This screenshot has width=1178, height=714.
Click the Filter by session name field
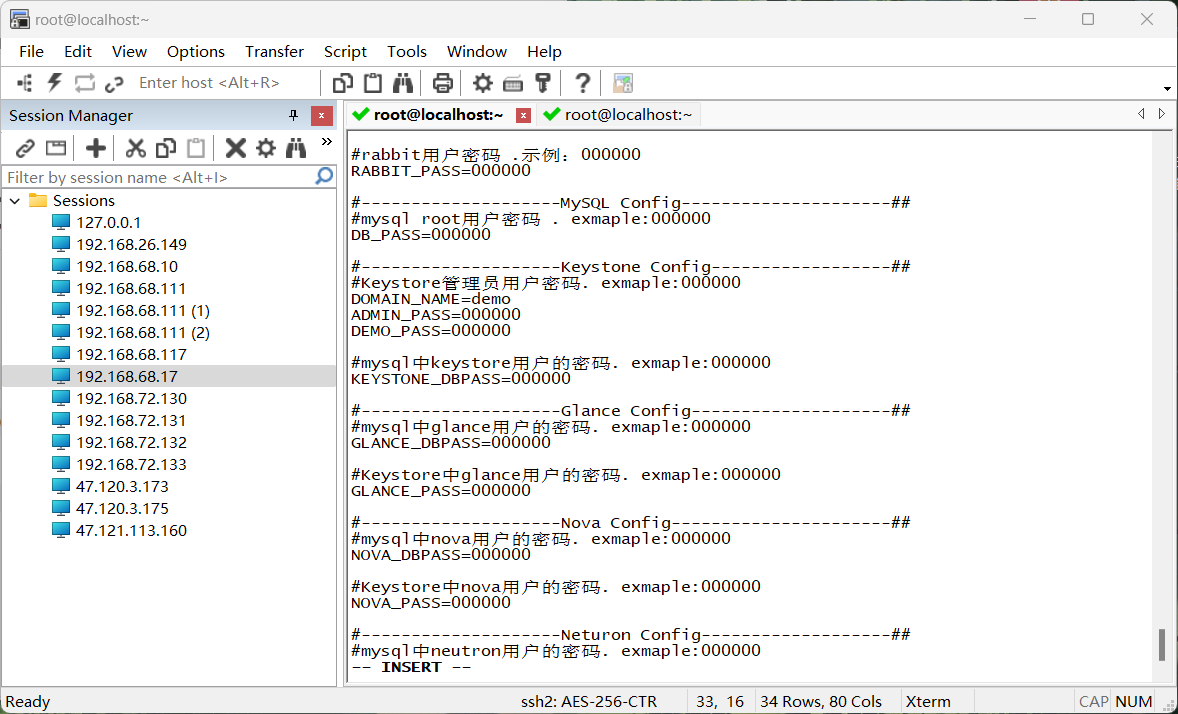pos(158,177)
